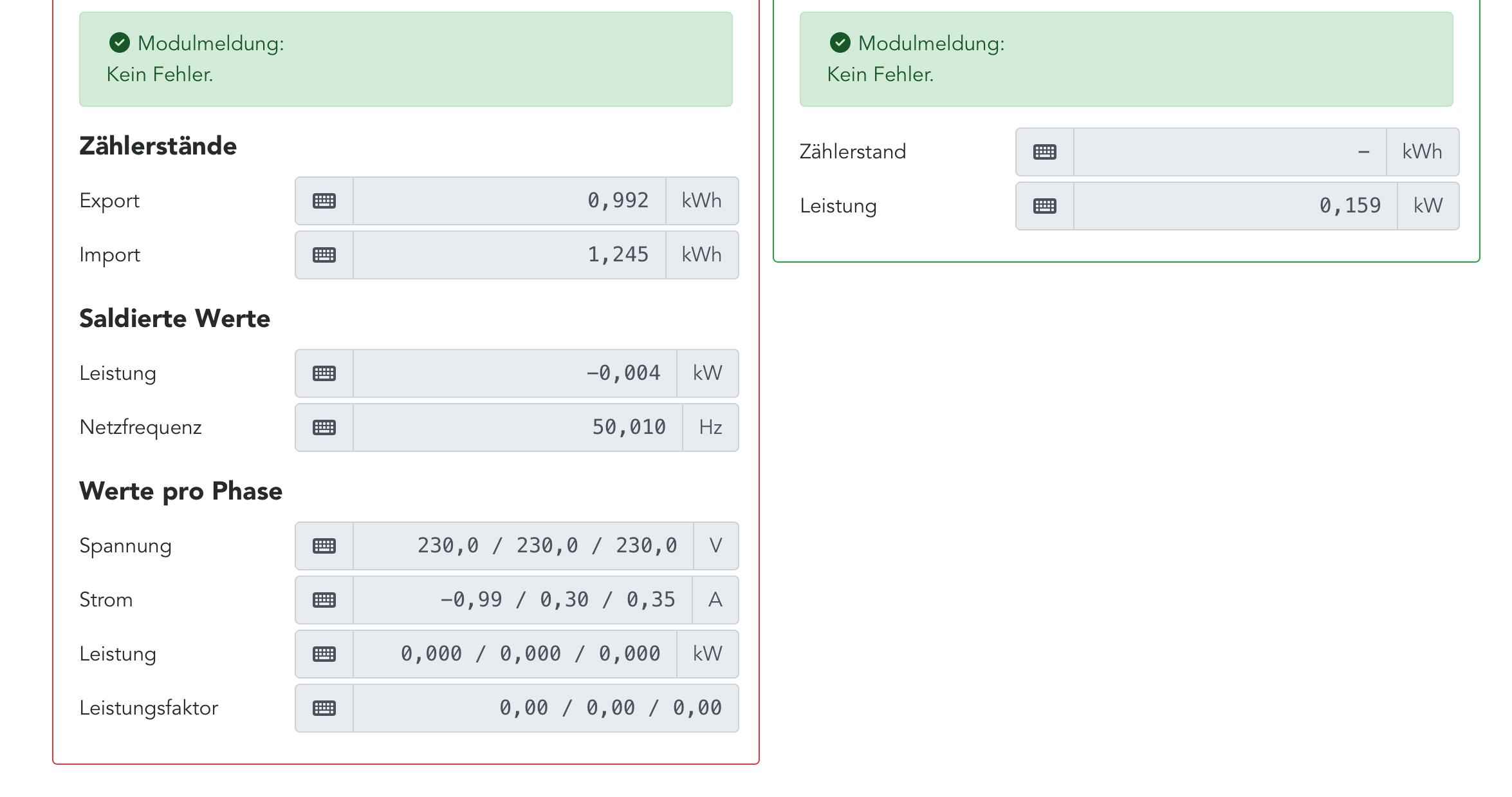Select the Netzfrequenz field showing 50,010

pos(517,427)
